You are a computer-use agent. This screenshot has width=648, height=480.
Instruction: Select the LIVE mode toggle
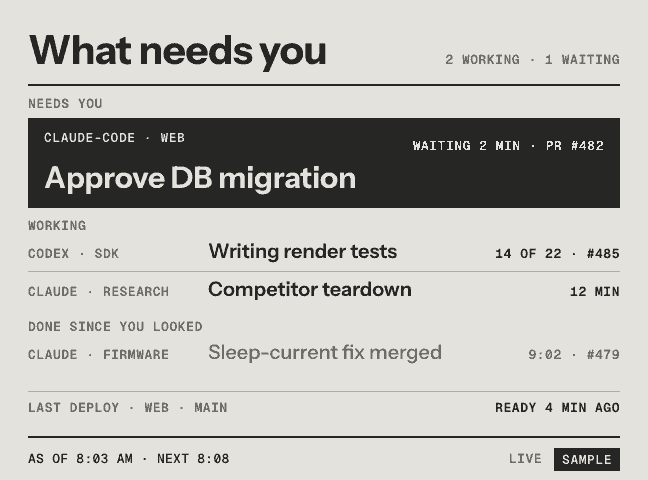coord(525,459)
